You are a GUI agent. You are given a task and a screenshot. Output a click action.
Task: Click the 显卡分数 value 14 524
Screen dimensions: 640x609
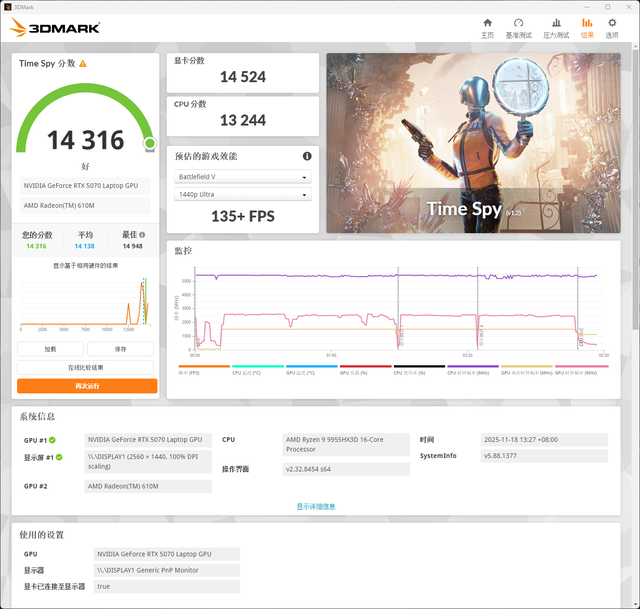(242, 77)
